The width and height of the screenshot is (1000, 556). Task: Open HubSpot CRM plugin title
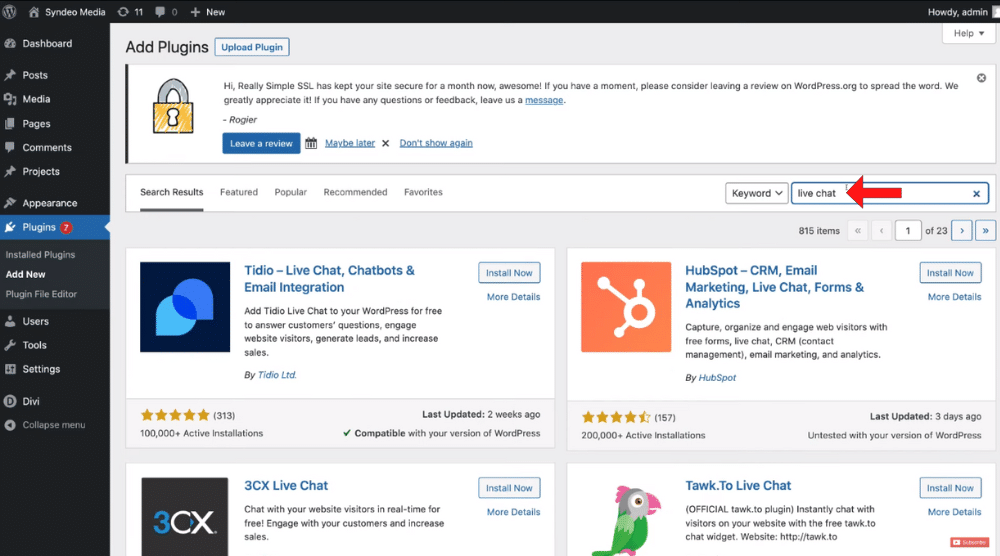[x=774, y=287]
